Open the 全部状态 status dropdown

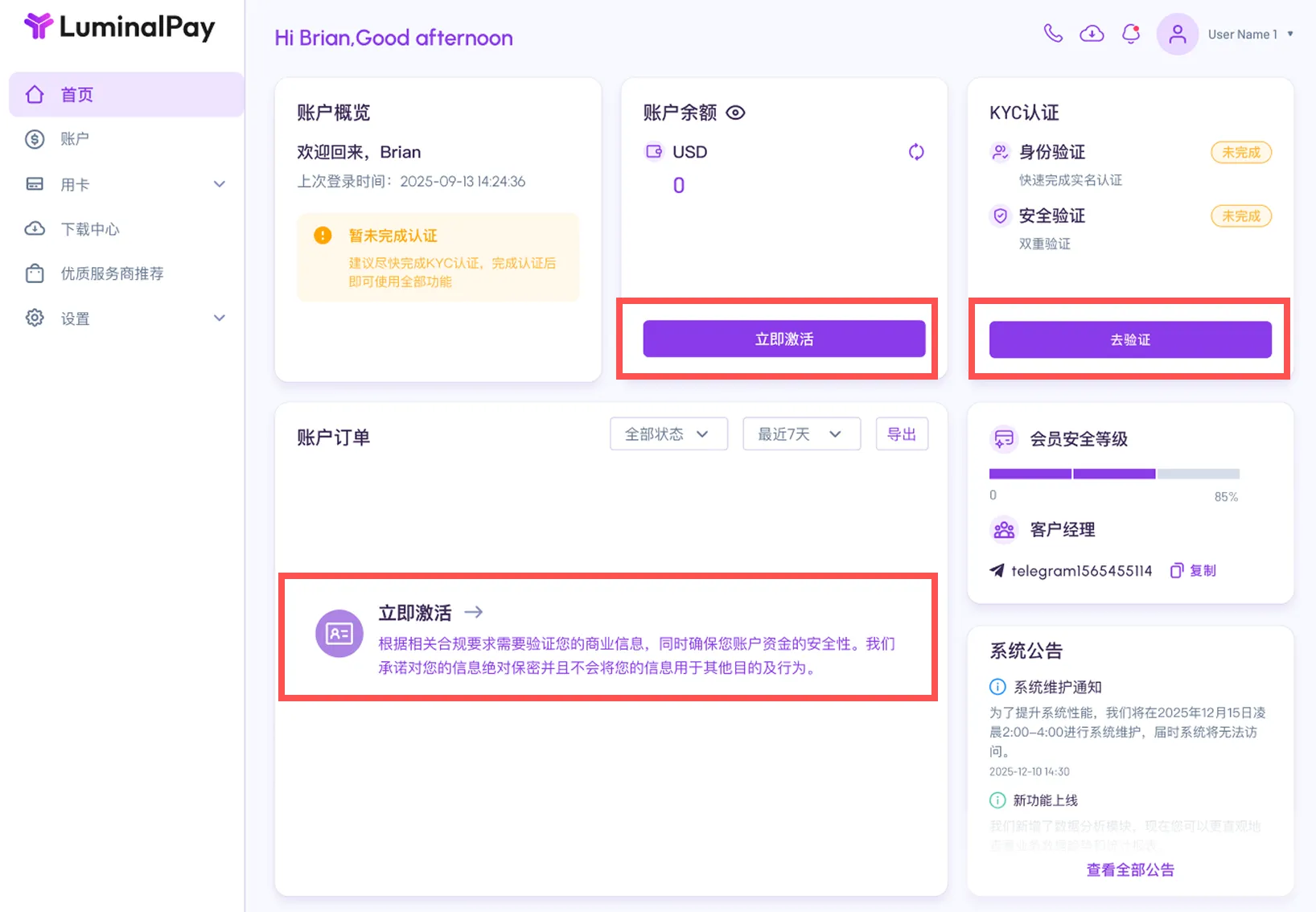[x=669, y=434]
